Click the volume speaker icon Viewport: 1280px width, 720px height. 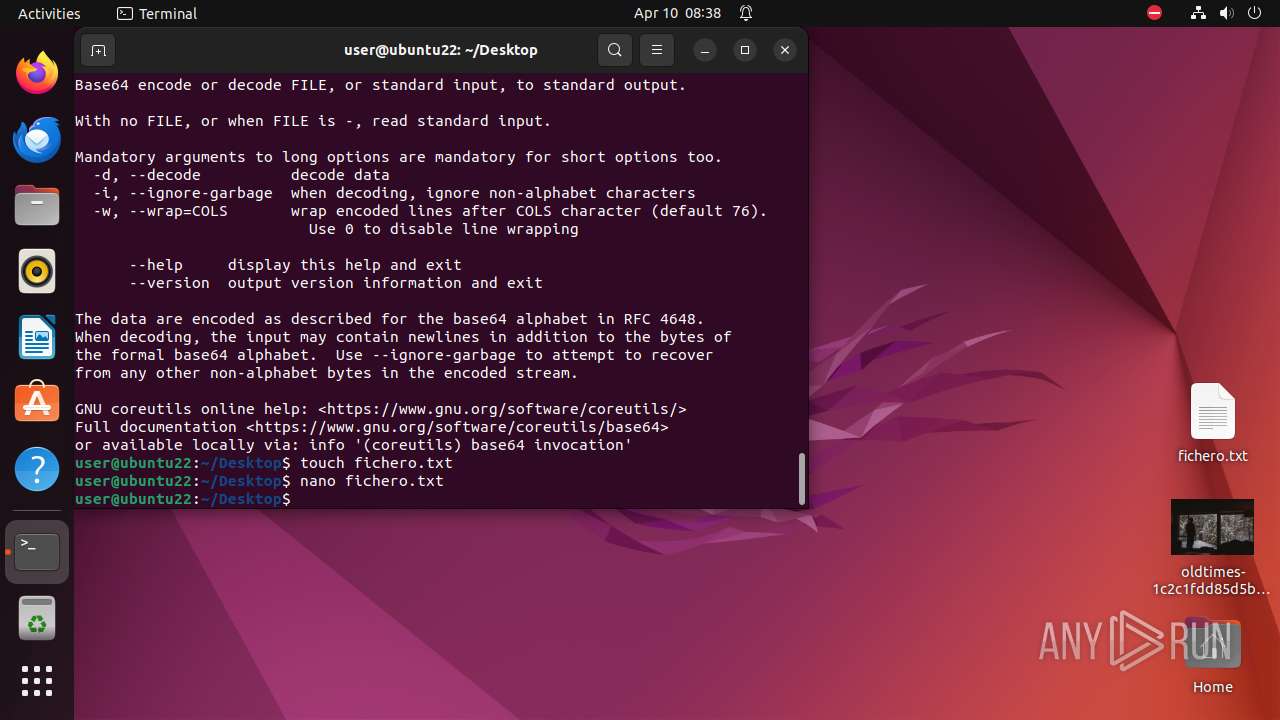tap(1226, 13)
